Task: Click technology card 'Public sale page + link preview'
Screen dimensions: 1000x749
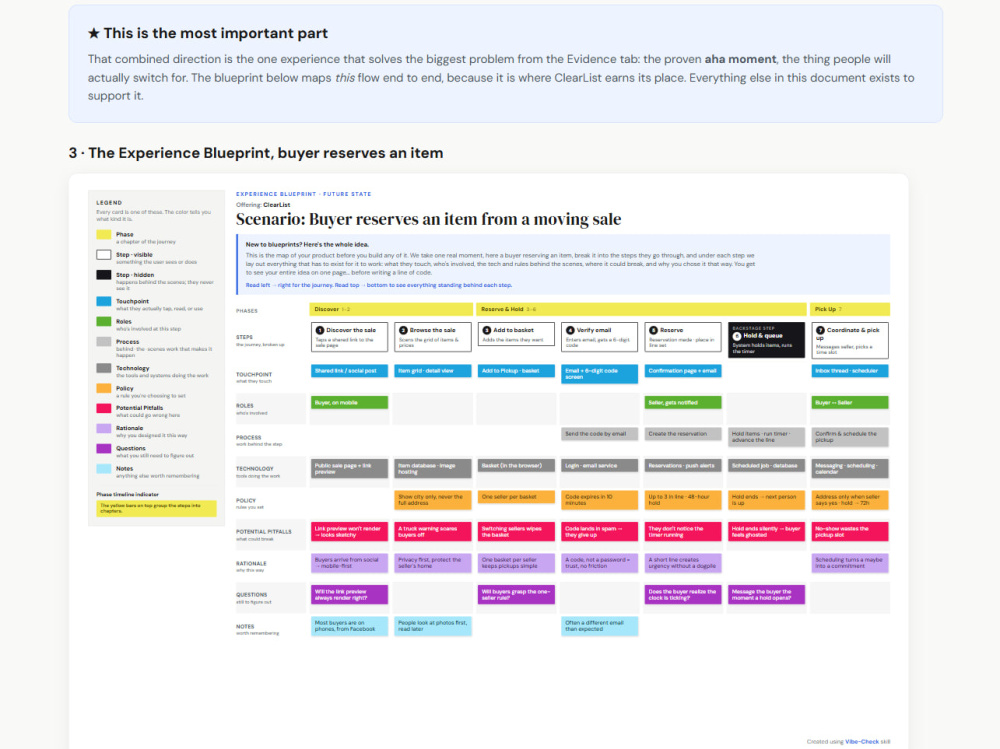Action: point(349,469)
